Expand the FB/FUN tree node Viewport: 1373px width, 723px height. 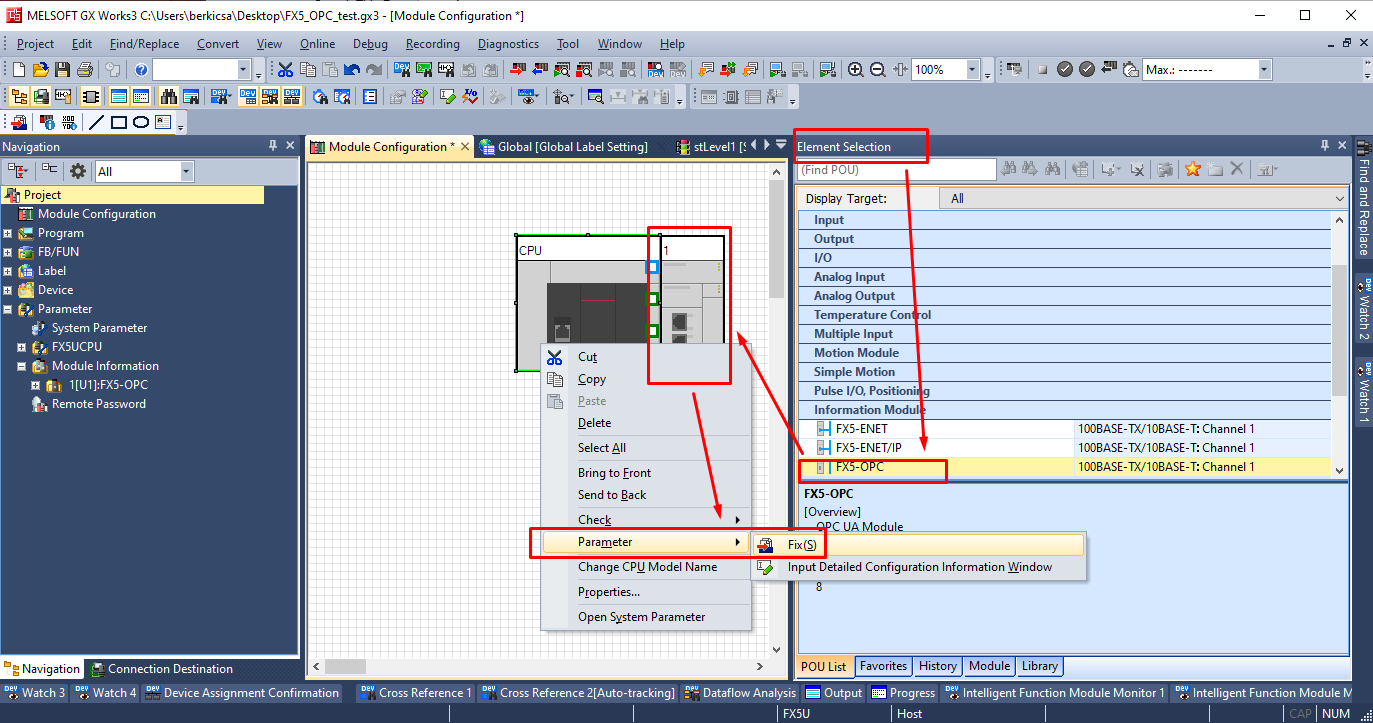[8, 252]
